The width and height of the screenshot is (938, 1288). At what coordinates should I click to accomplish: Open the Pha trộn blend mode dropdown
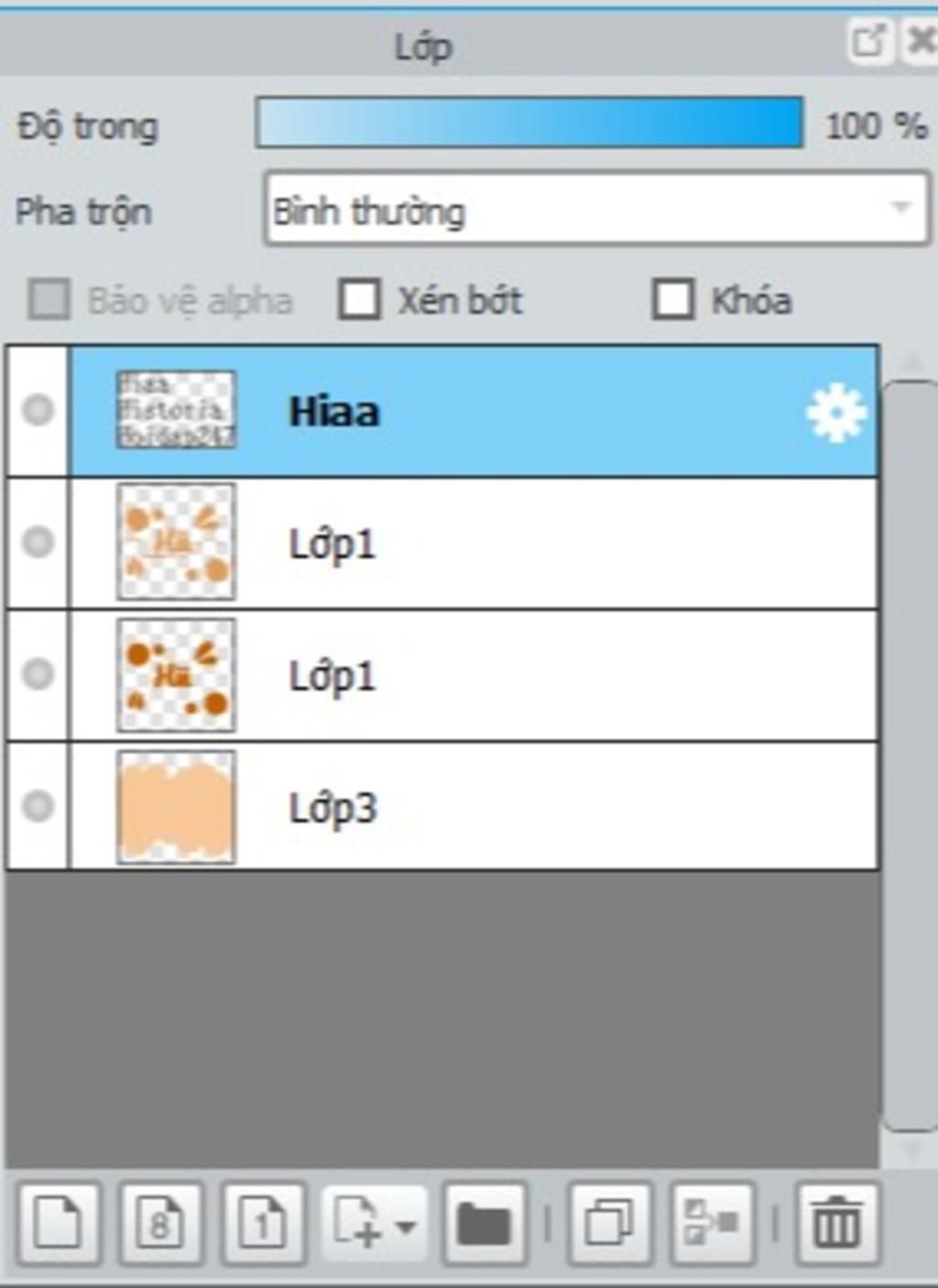click(x=596, y=210)
